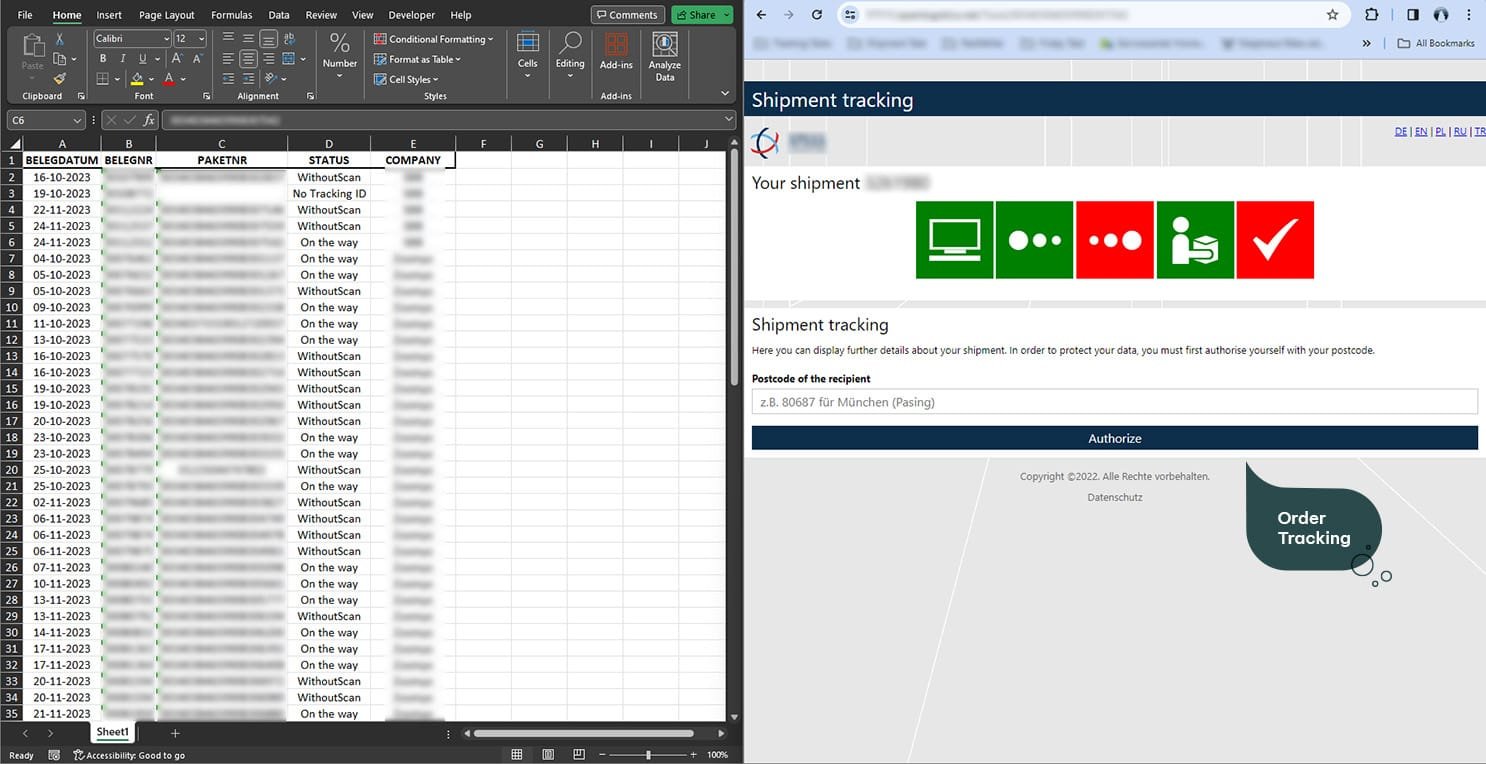This screenshot has width=1486, height=764.
Task: Click the Datenschutz link
Action: pos(1114,497)
